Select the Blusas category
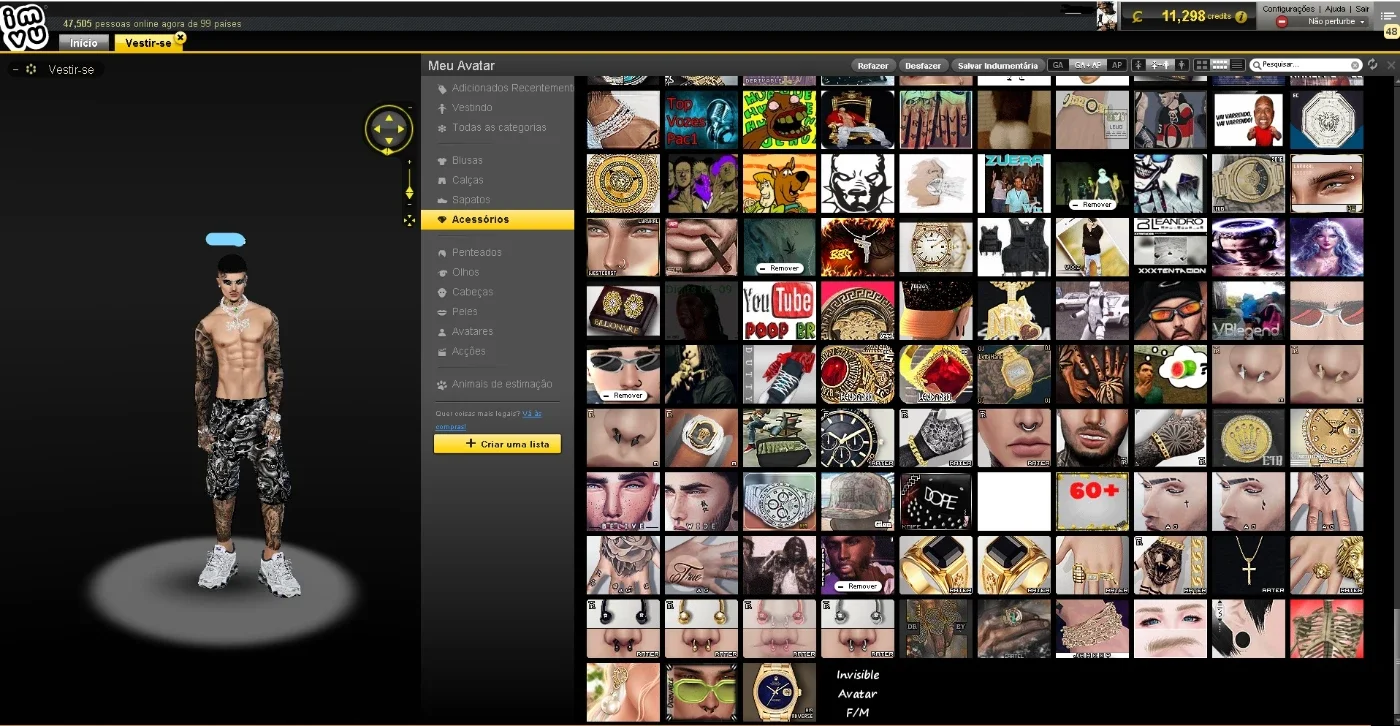The height and width of the screenshot is (726, 1400). tap(467, 160)
